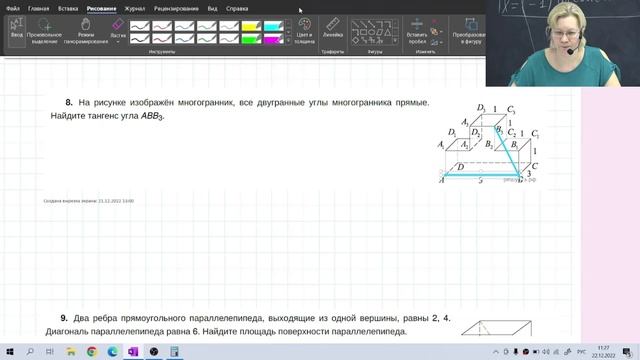The height and width of the screenshot is (360, 640).
Task: Click the presenter webcam video overlay
Action: [563, 43]
